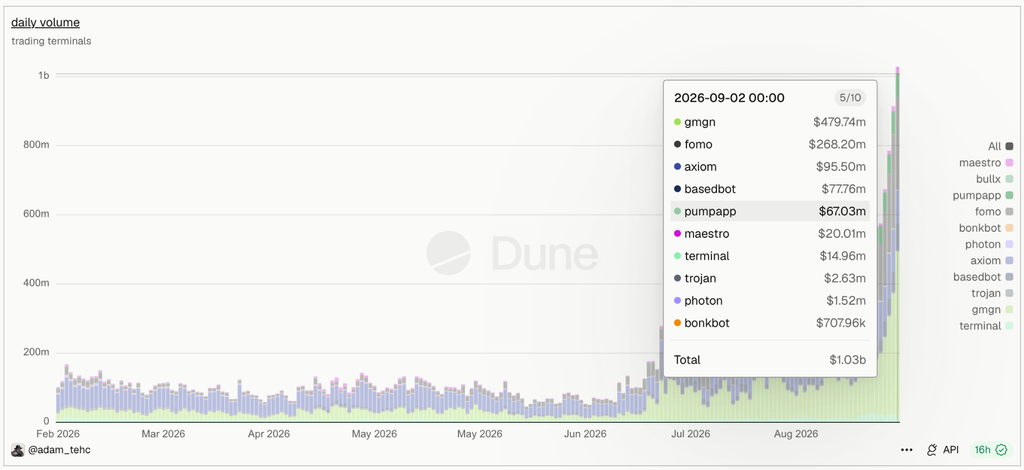Click the Feb 2026 x-axis label
The width and height of the screenshot is (1024, 470).
click(58, 434)
